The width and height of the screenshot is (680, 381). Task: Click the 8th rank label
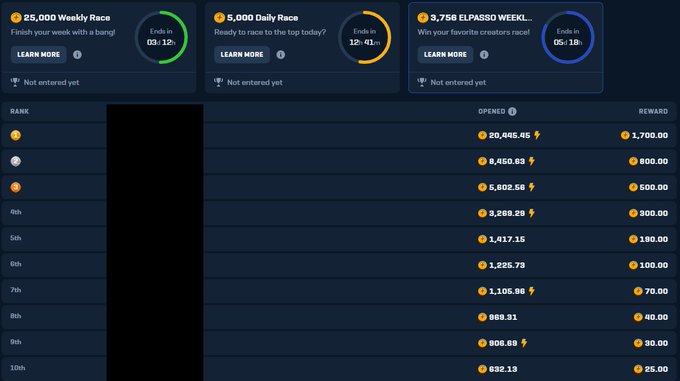[16, 316]
